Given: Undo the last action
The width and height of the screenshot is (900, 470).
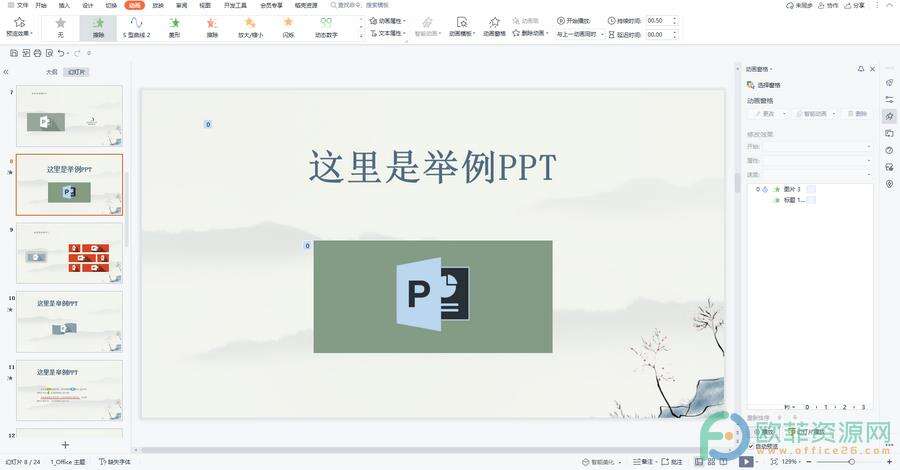Looking at the screenshot, I should [61, 53].
